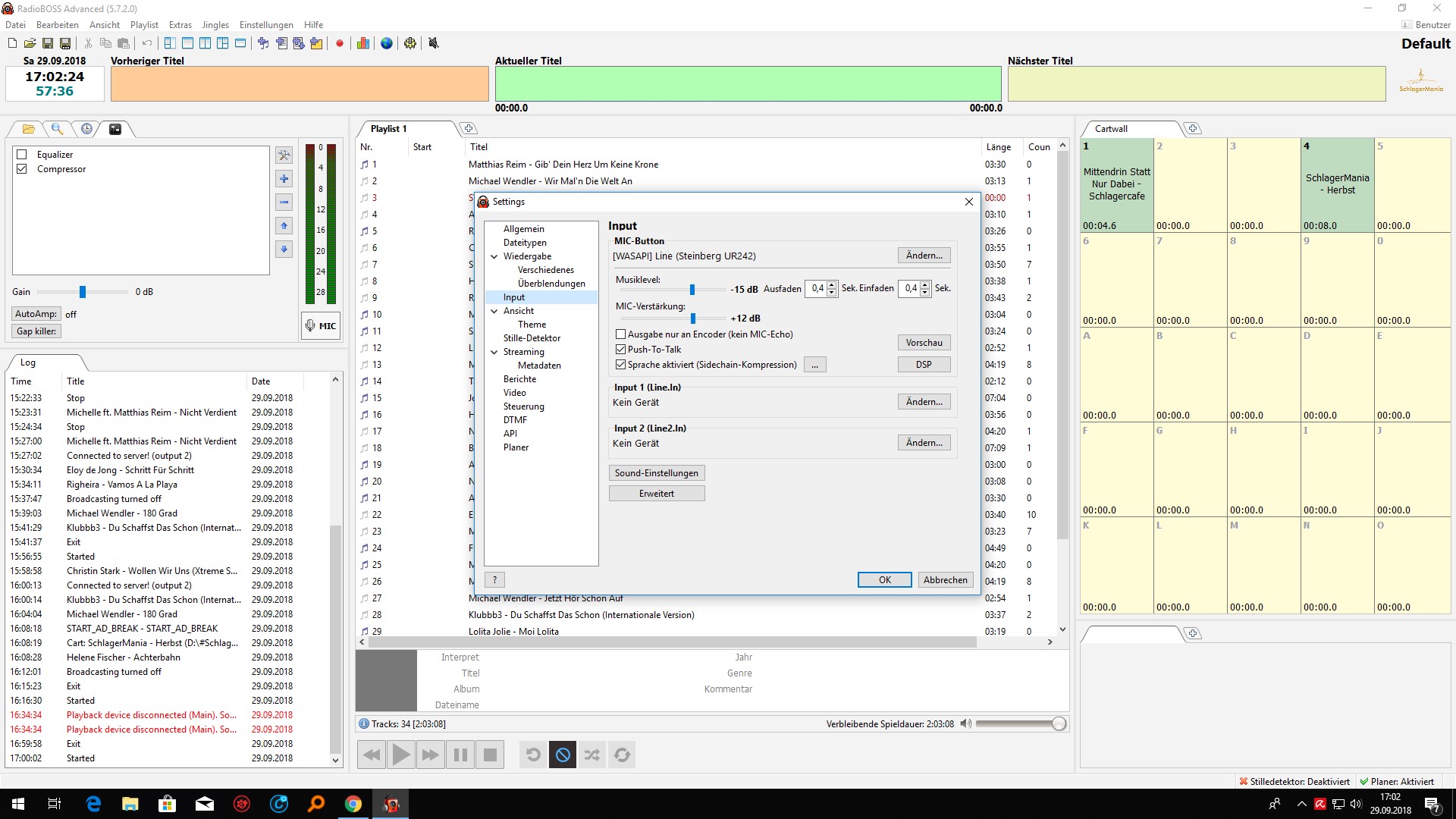Adjust the Gain slider
This screenshot has height=819, width=1456.
[83, 292]
